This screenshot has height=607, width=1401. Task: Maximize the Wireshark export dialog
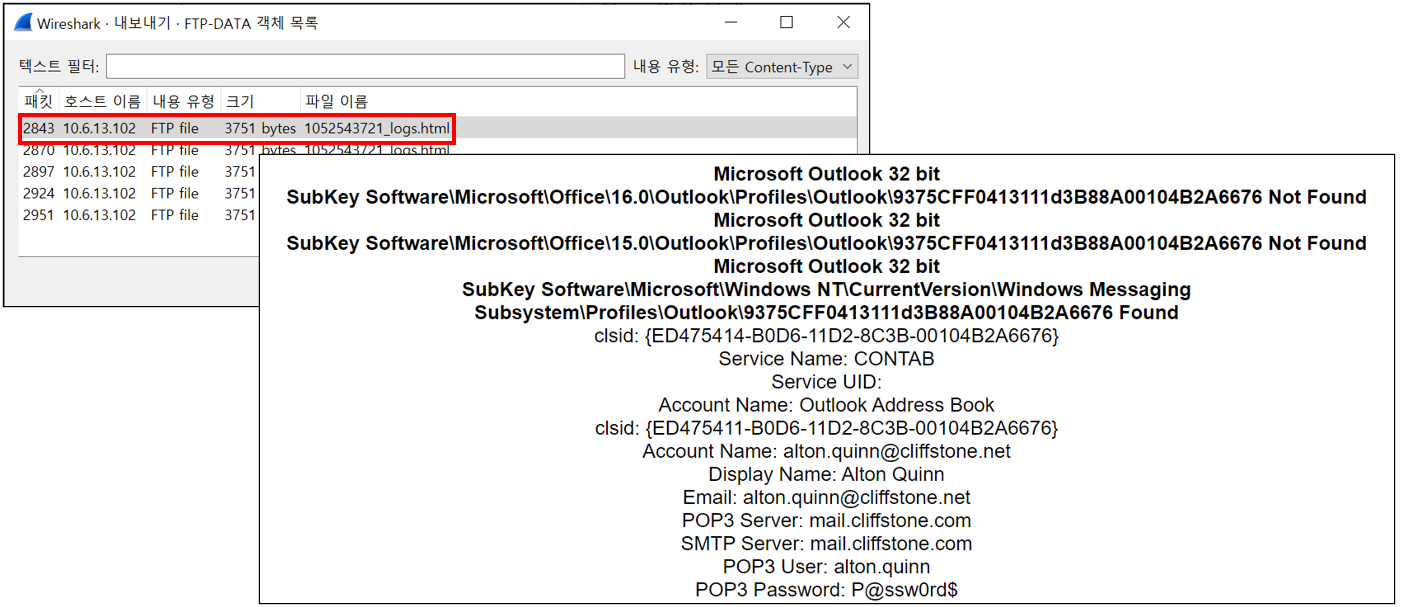coord(786,22)
